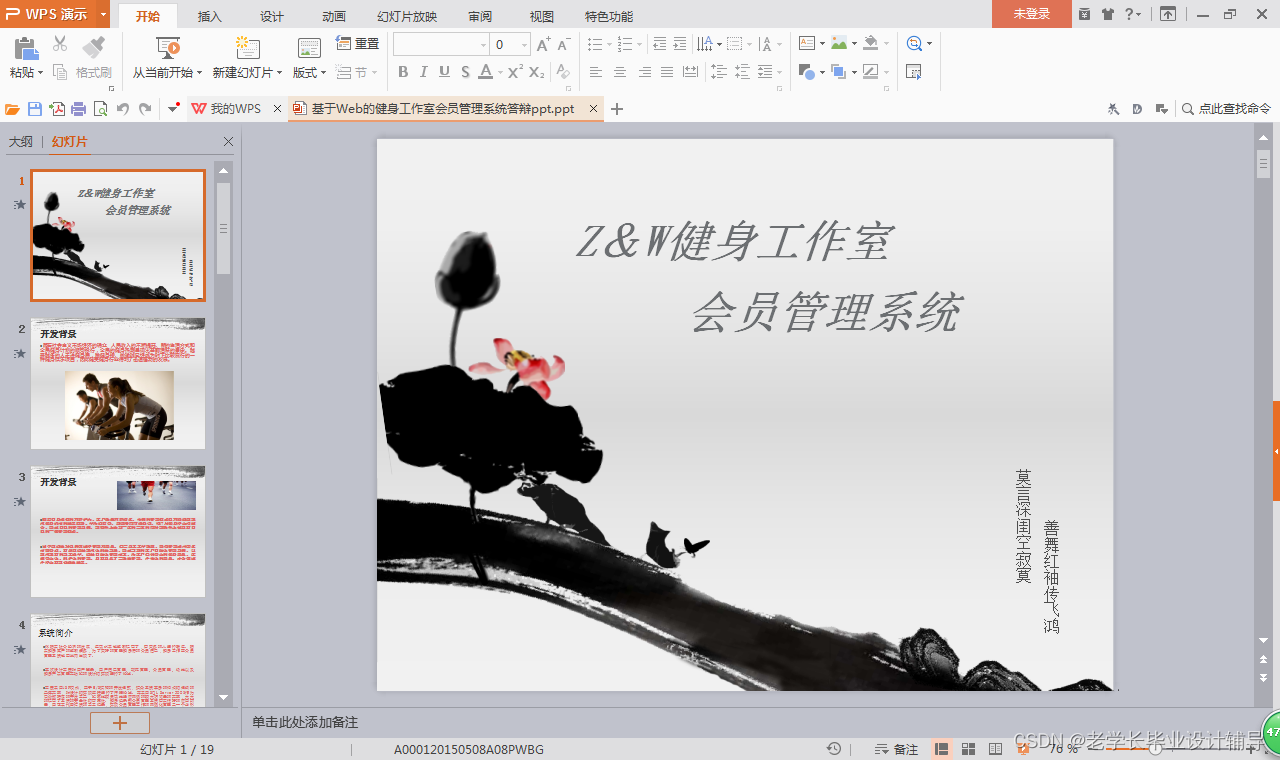
Task: Select the slide sorter view icon
Action: point(967,748)
